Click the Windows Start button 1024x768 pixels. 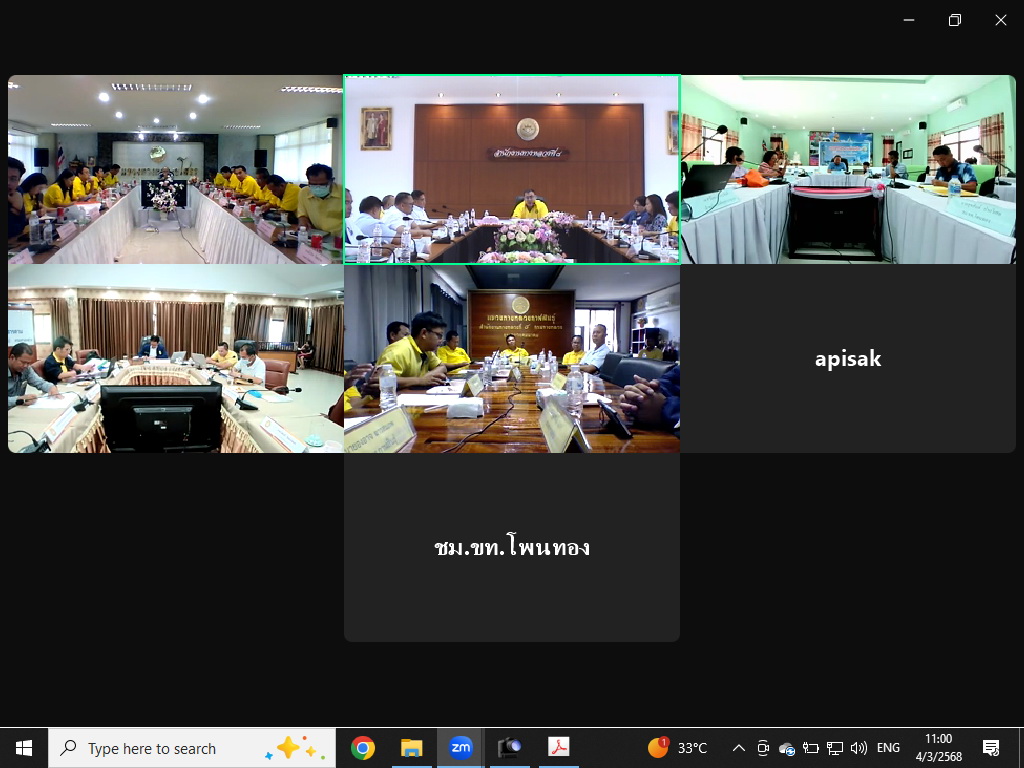[24, 748]
